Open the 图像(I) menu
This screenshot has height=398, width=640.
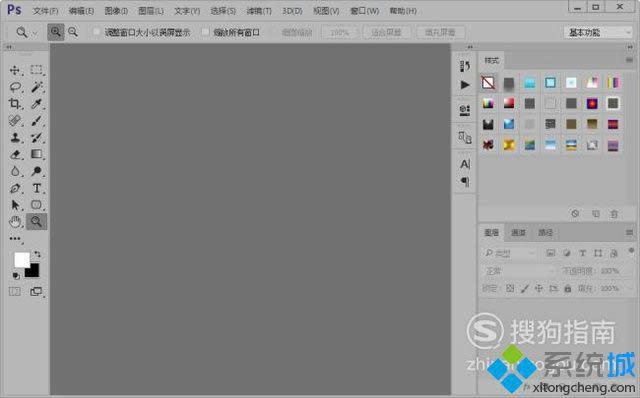point(116,11)
